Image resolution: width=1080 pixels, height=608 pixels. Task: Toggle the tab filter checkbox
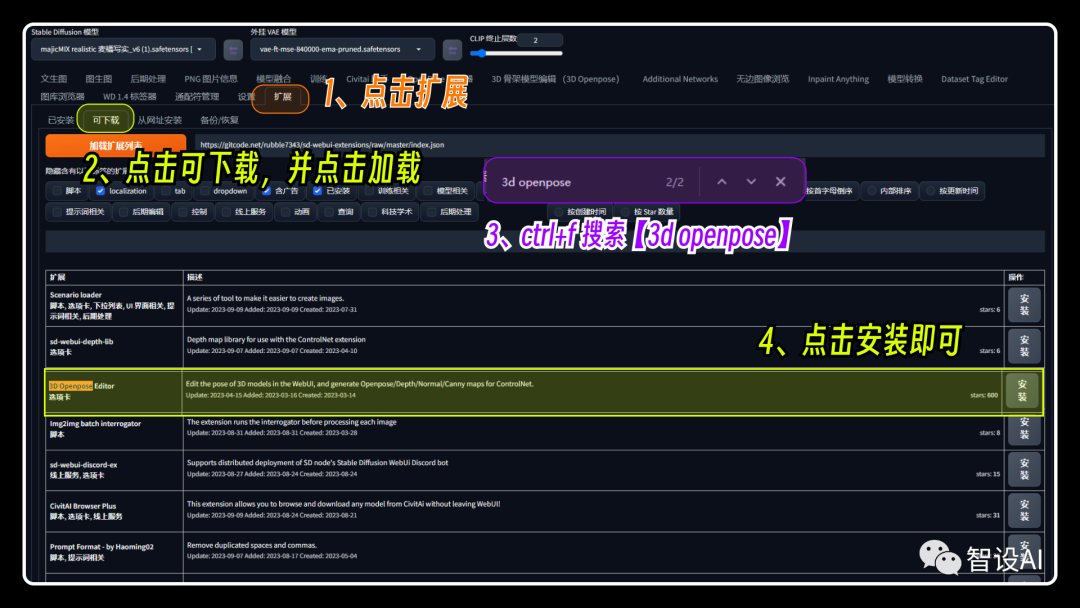point(165,191)
